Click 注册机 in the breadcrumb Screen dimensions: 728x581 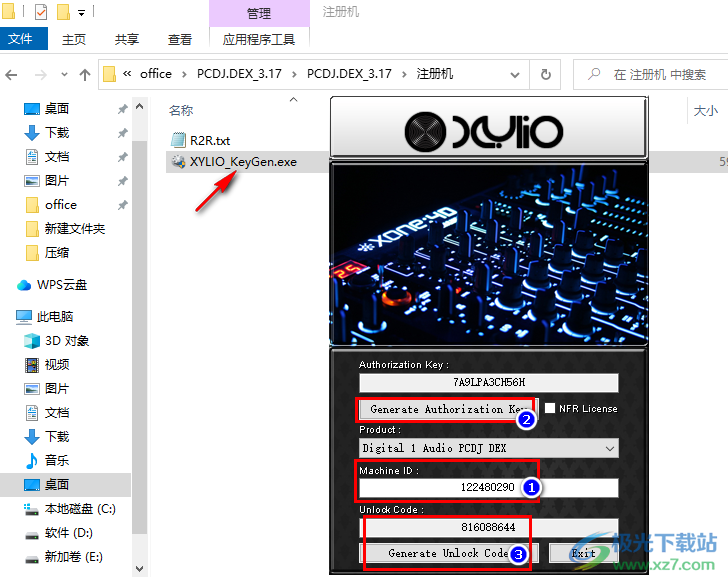tap(435, 74)
